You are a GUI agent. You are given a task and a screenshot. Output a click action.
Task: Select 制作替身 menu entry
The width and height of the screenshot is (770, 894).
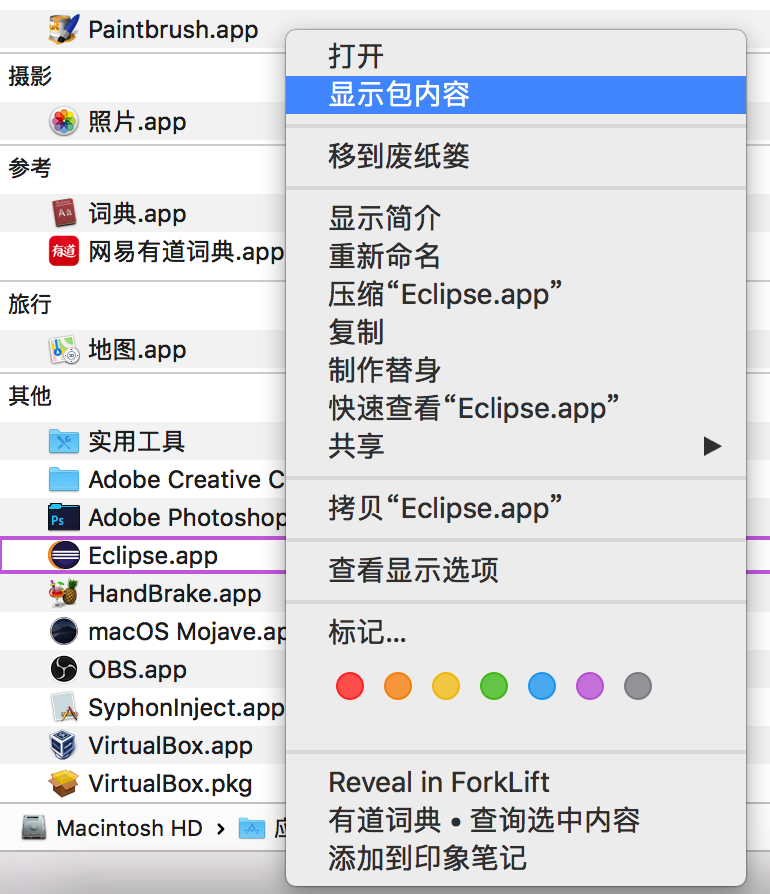[x=516, y=369]
